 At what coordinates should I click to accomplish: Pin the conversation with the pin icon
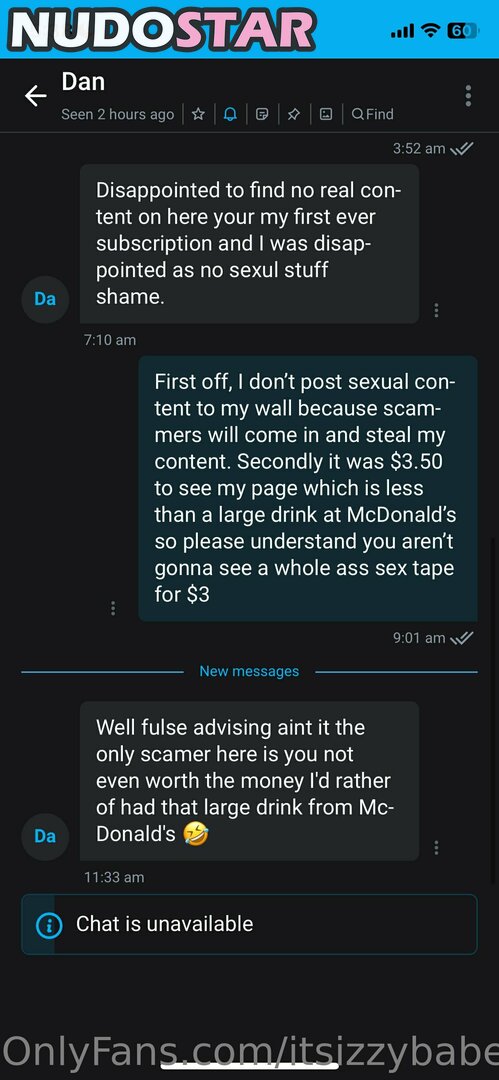tap(294, 114)
